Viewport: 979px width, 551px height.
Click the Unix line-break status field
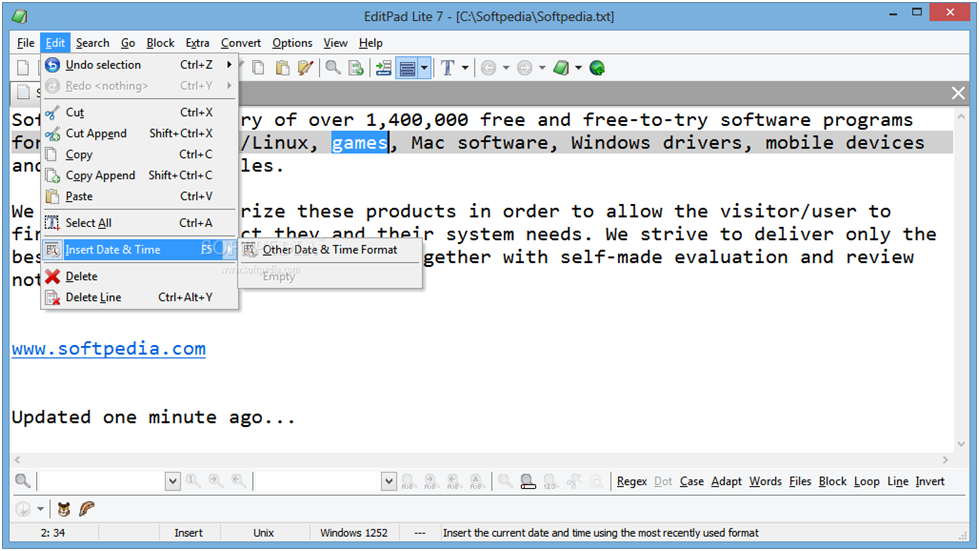pyautogui.click(x=263, y=533)
